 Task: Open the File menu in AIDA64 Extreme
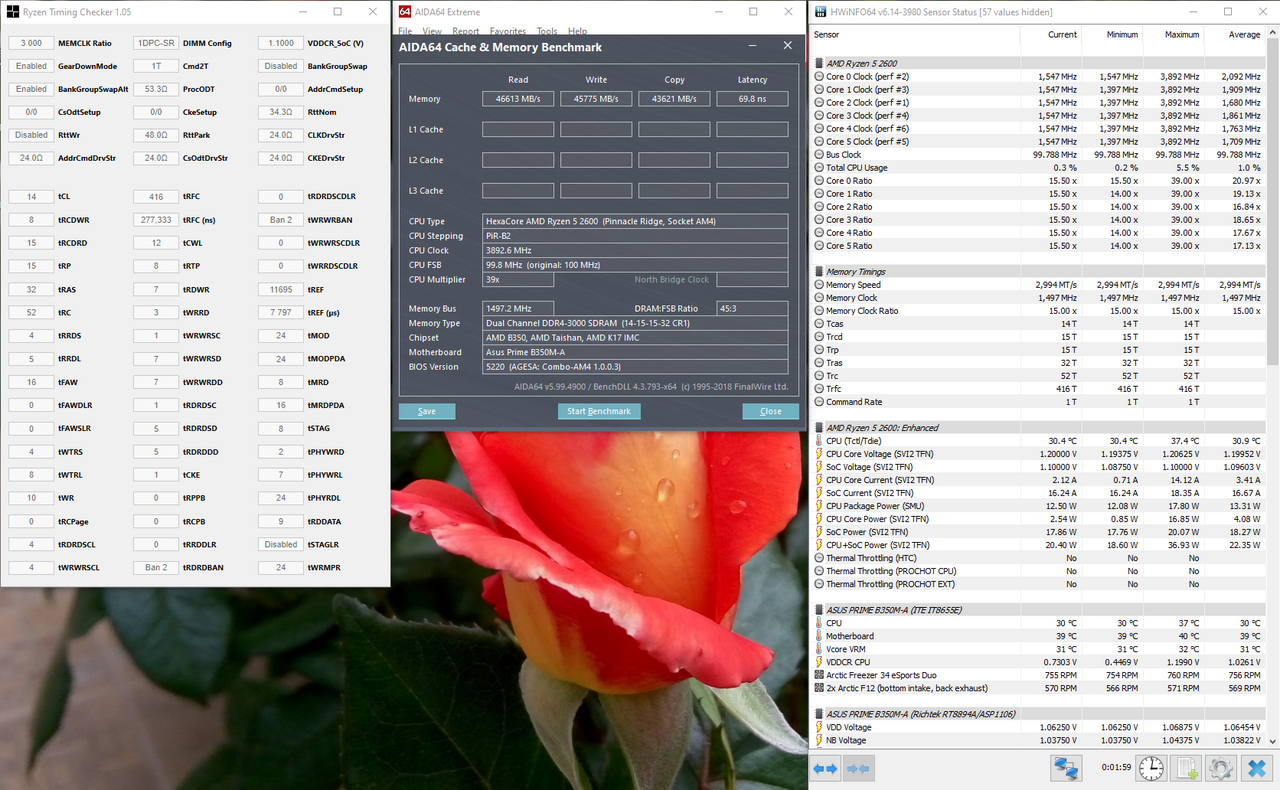[x=405, y=31]
